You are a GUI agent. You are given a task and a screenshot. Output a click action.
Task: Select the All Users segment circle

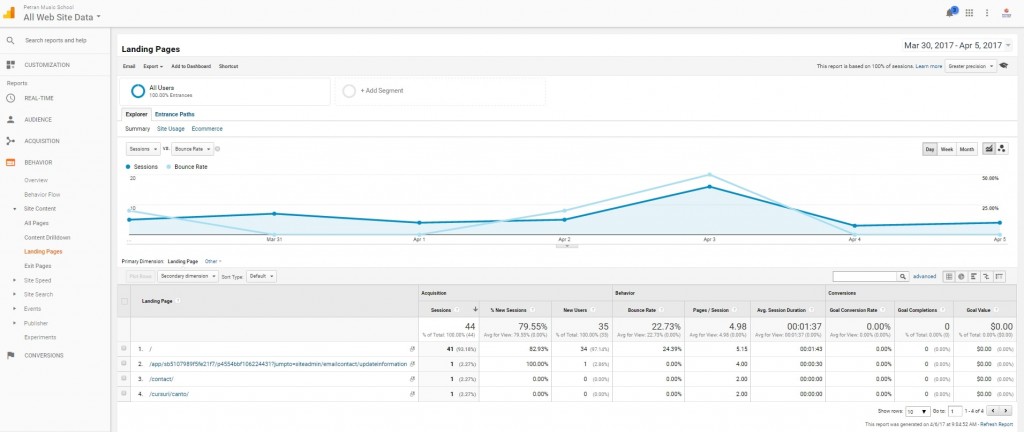pos(138,91)
